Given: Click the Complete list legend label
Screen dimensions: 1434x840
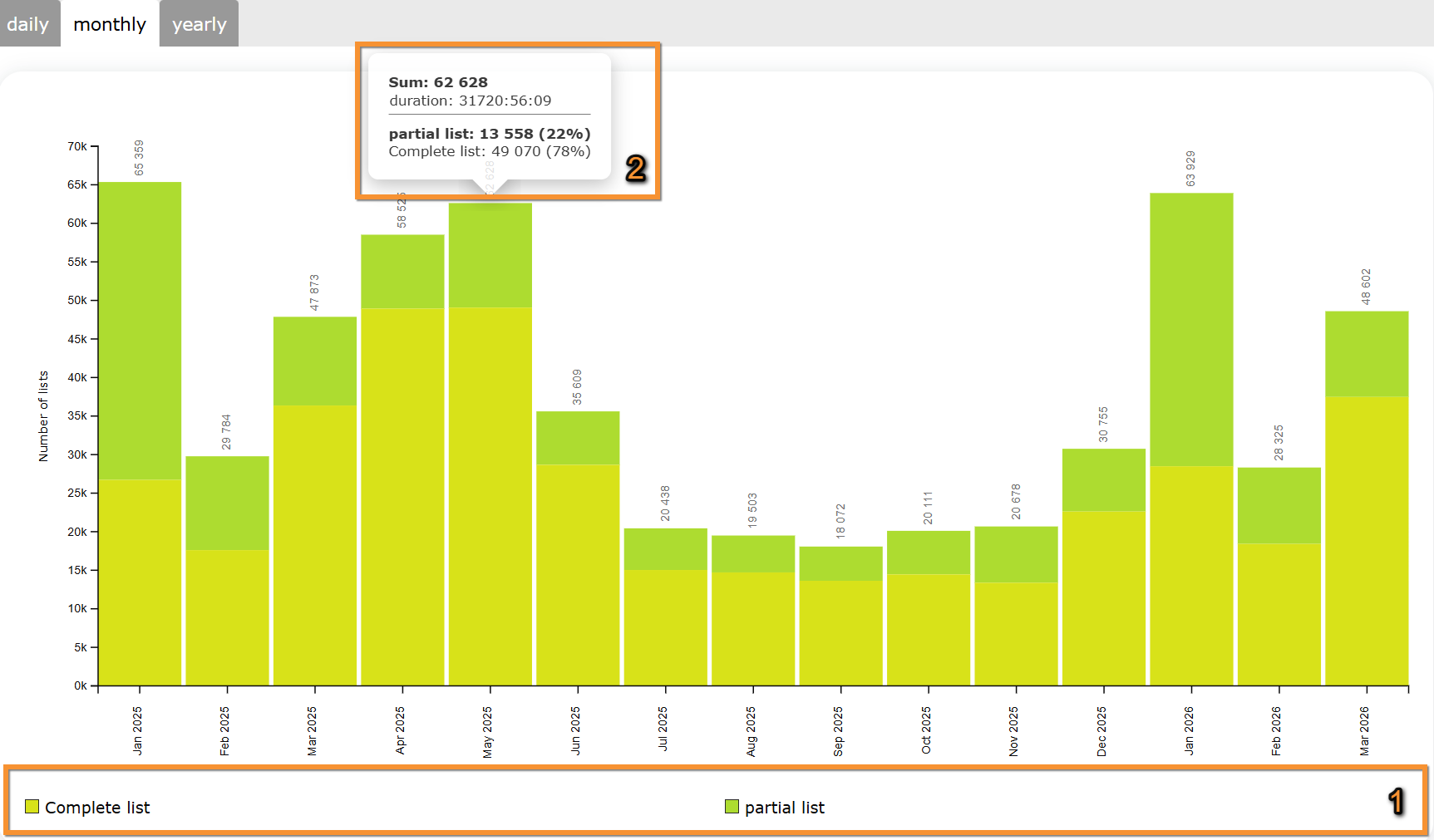Looking at the screenshot, I should click(97, 808).
